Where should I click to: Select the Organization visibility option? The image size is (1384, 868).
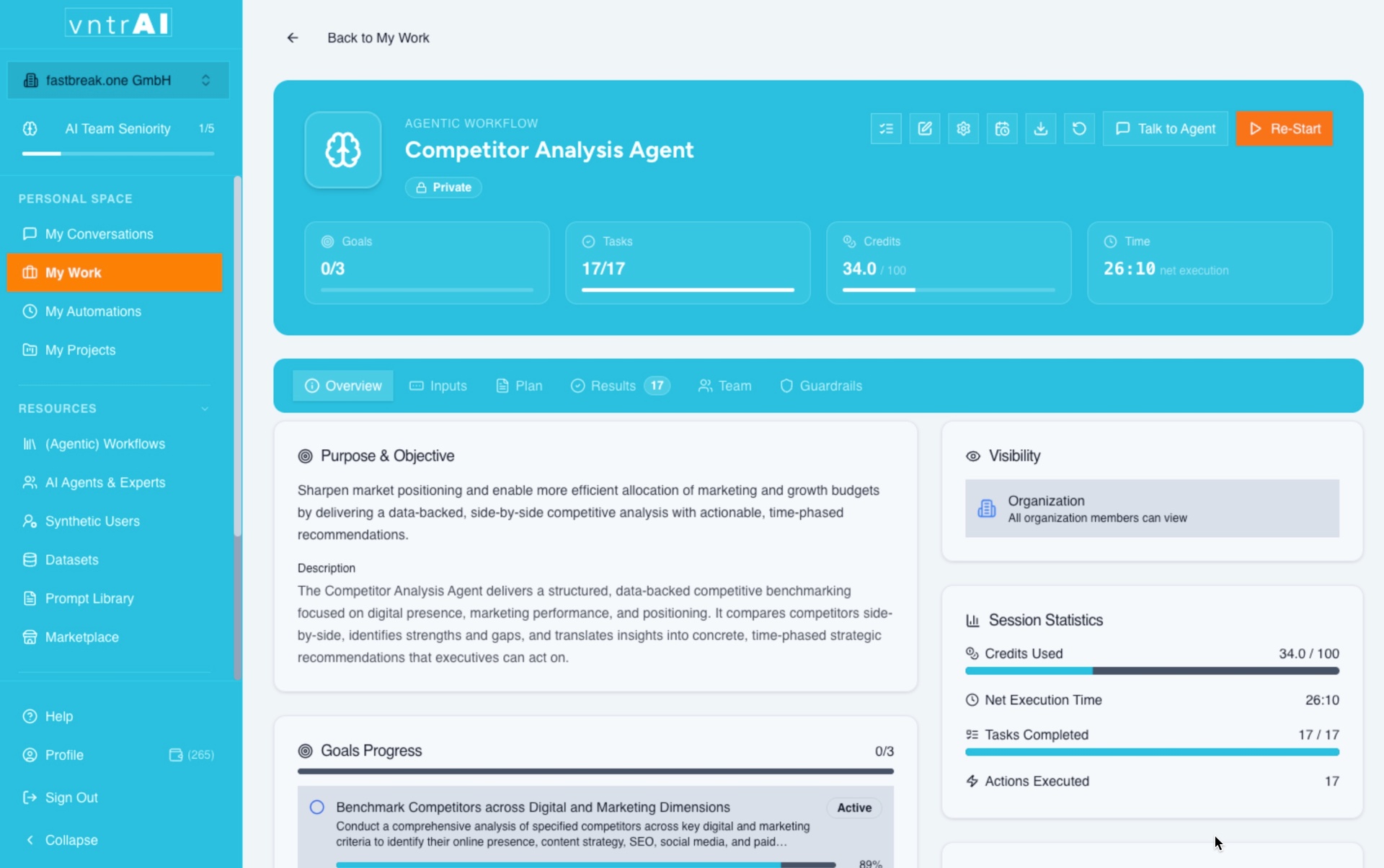click(1152, 508)
